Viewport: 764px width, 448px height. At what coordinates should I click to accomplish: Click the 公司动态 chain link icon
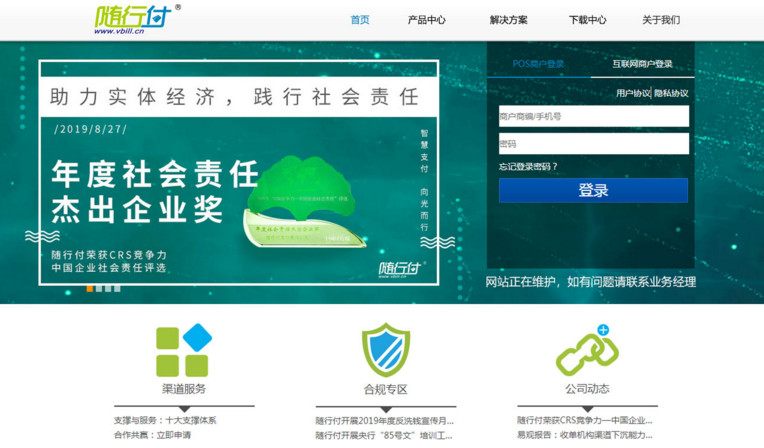pyautogui.click(x=586, y=352)
